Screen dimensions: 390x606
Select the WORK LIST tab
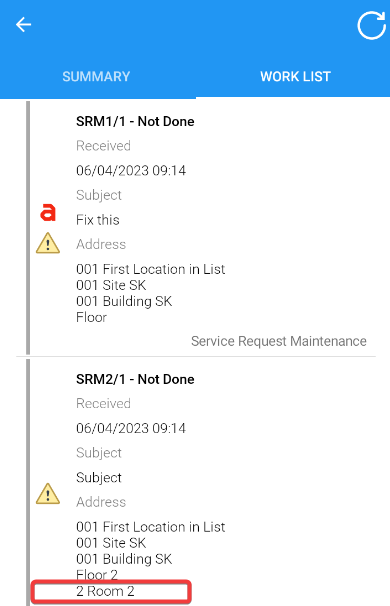[x=295, y=77]
